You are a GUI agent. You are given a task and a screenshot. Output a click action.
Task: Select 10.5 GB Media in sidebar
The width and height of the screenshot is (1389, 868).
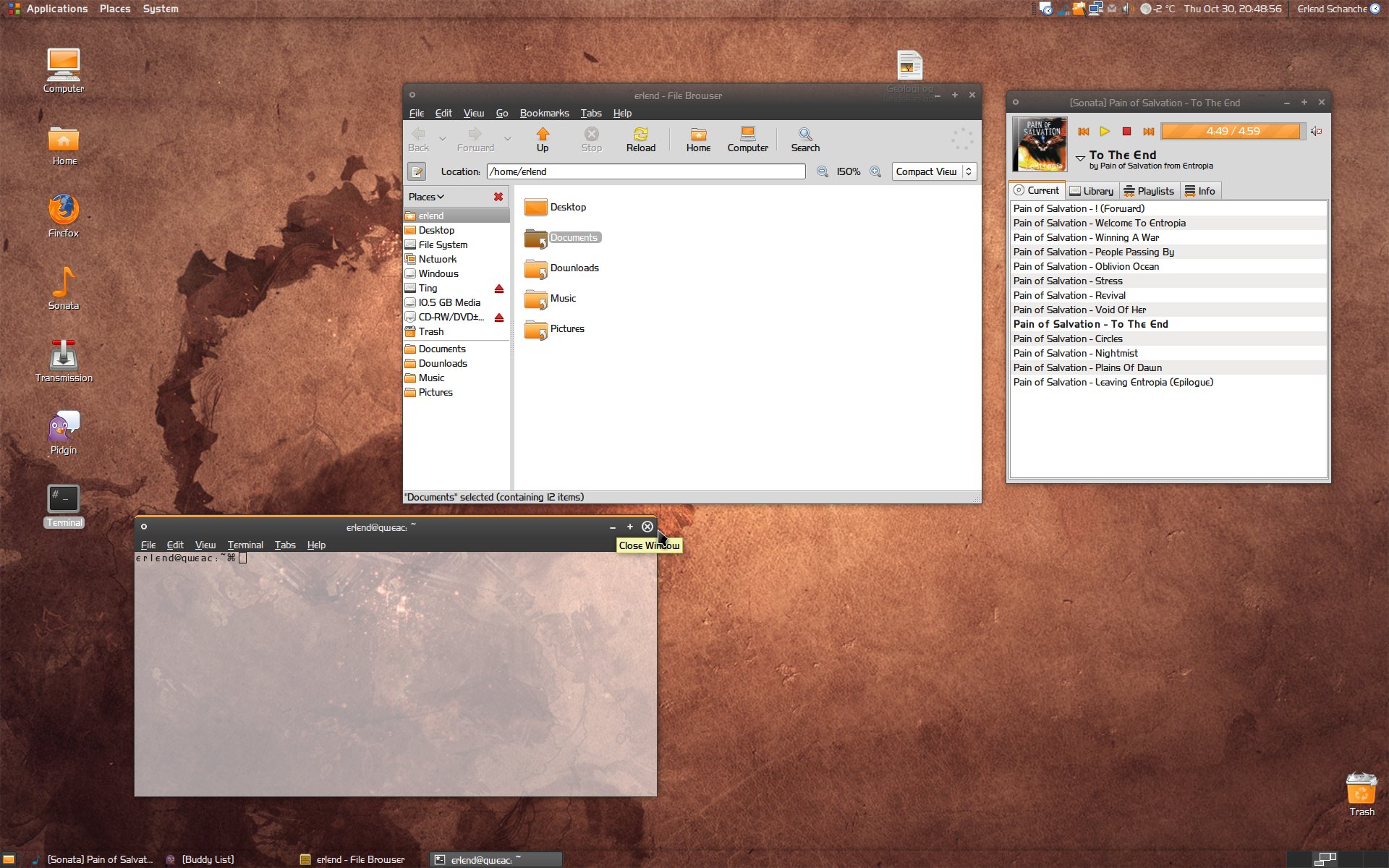[x=456, y=302]
